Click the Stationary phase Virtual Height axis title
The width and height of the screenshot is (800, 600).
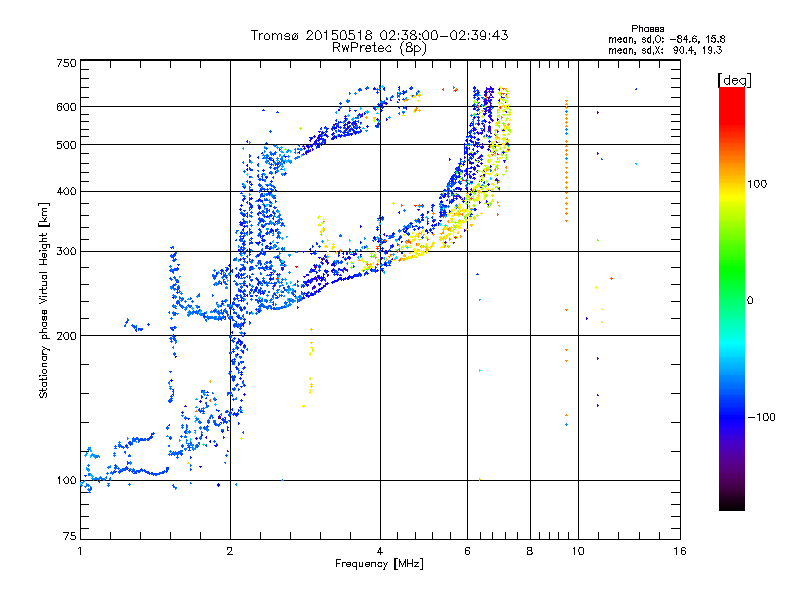coord(43,300)
